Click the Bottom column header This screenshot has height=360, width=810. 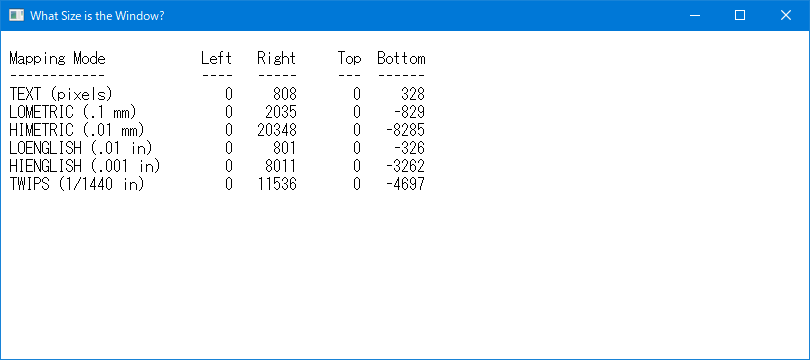click(401, 58)
